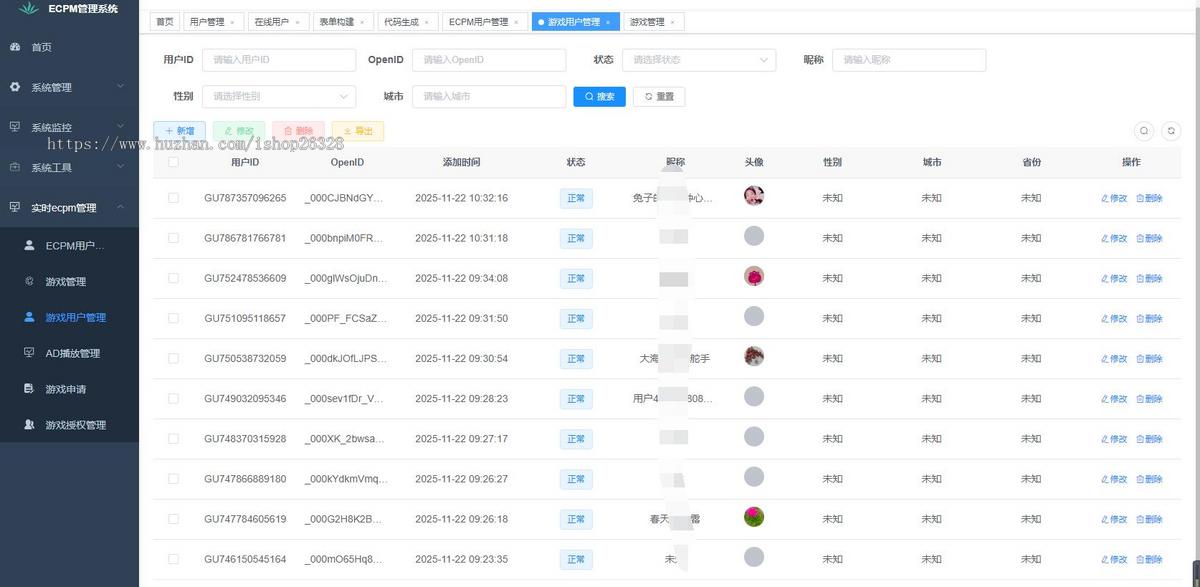Open the 性别 gender dropdown
The height and width of the screenshot is (587, 1200).
pyautogui.click(x=278, y=96)
